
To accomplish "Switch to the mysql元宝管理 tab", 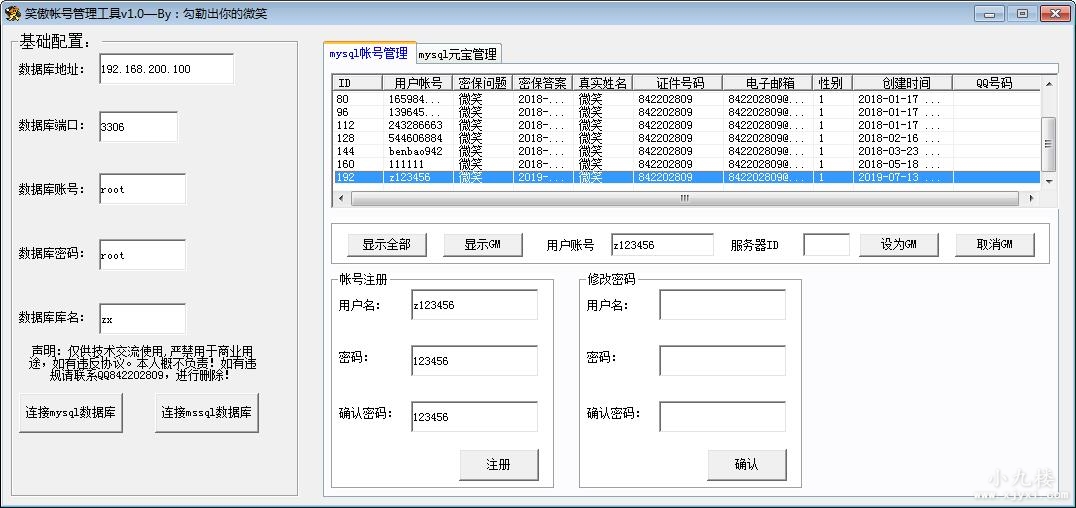I will coord(457,54).
